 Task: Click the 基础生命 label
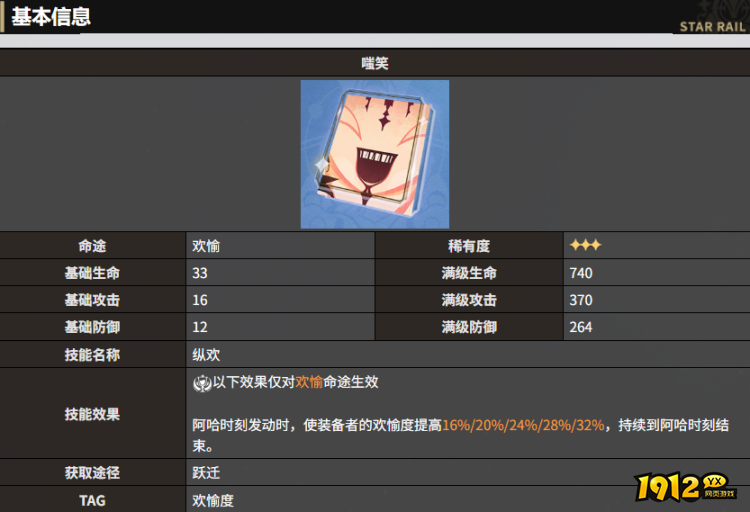point(92,273)
